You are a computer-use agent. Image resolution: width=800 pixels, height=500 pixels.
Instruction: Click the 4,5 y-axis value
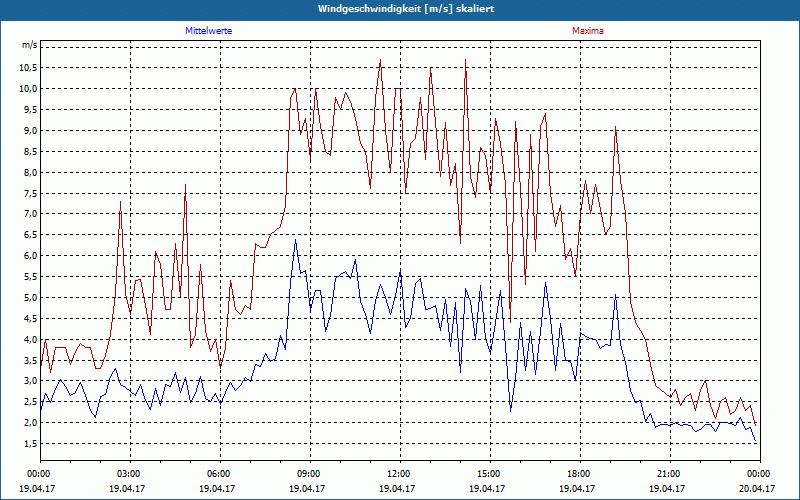click(x=30, y=318)
